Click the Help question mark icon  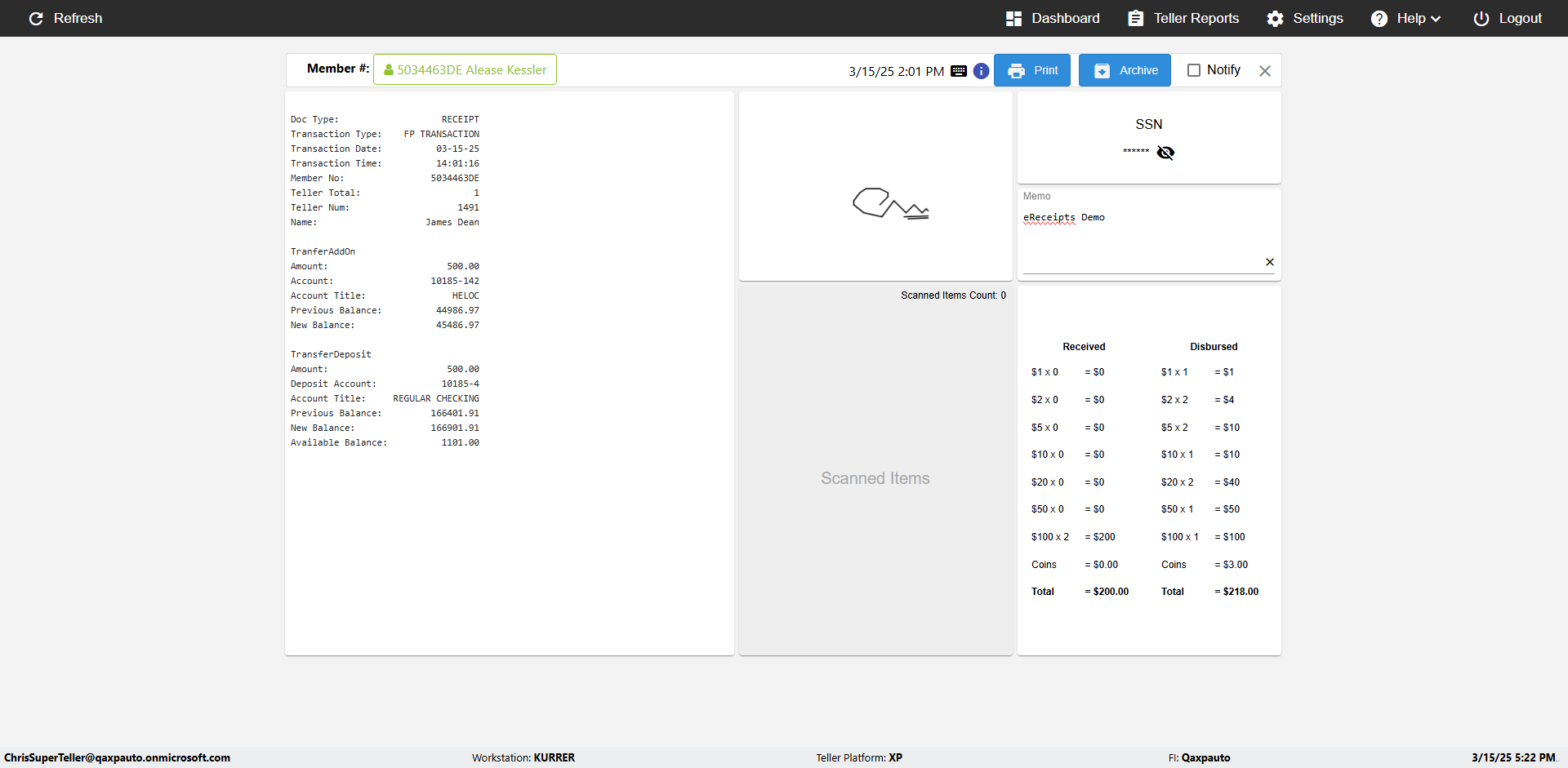pos(1379,18)
